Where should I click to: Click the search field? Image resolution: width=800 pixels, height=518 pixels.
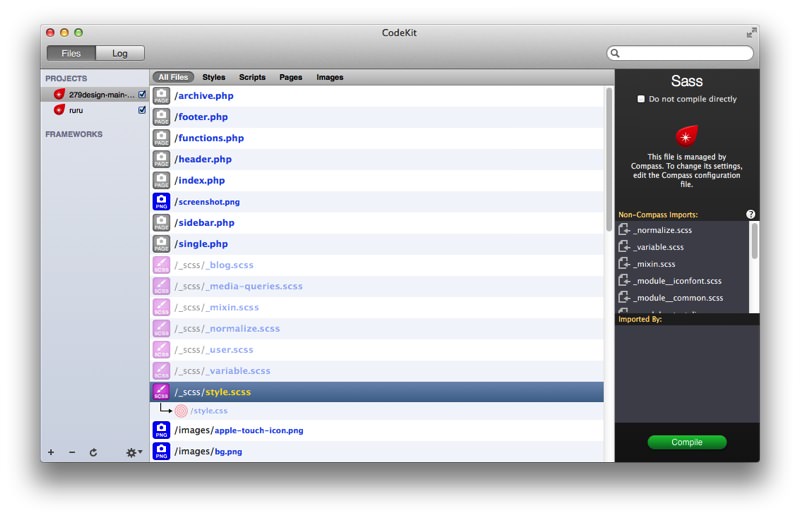(680, 53)
